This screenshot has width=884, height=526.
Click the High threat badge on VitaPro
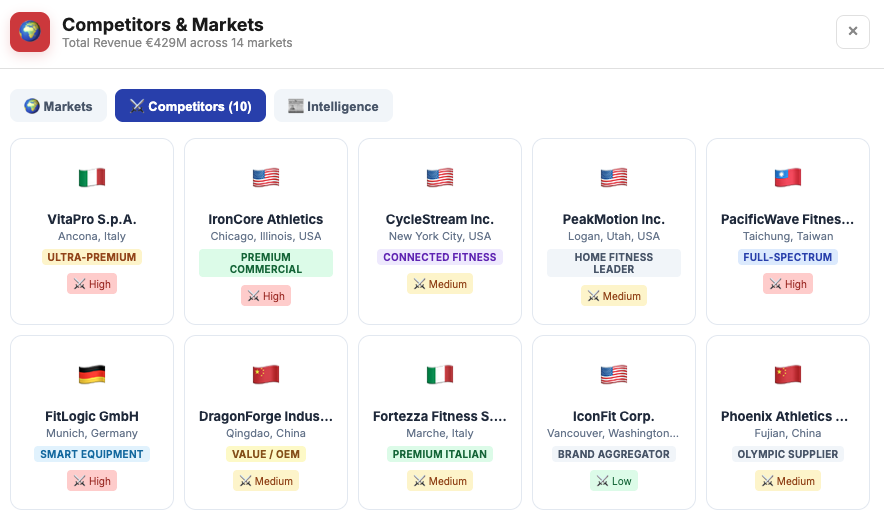[x=92, y=284]
